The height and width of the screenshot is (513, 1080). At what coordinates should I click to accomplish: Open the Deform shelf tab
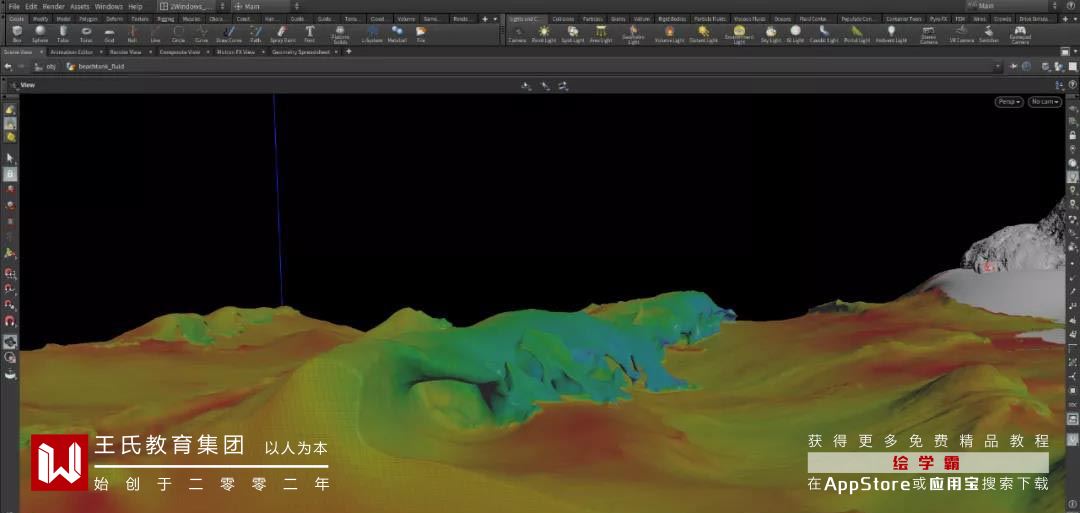pyautogui.click(x=114, y=19)
